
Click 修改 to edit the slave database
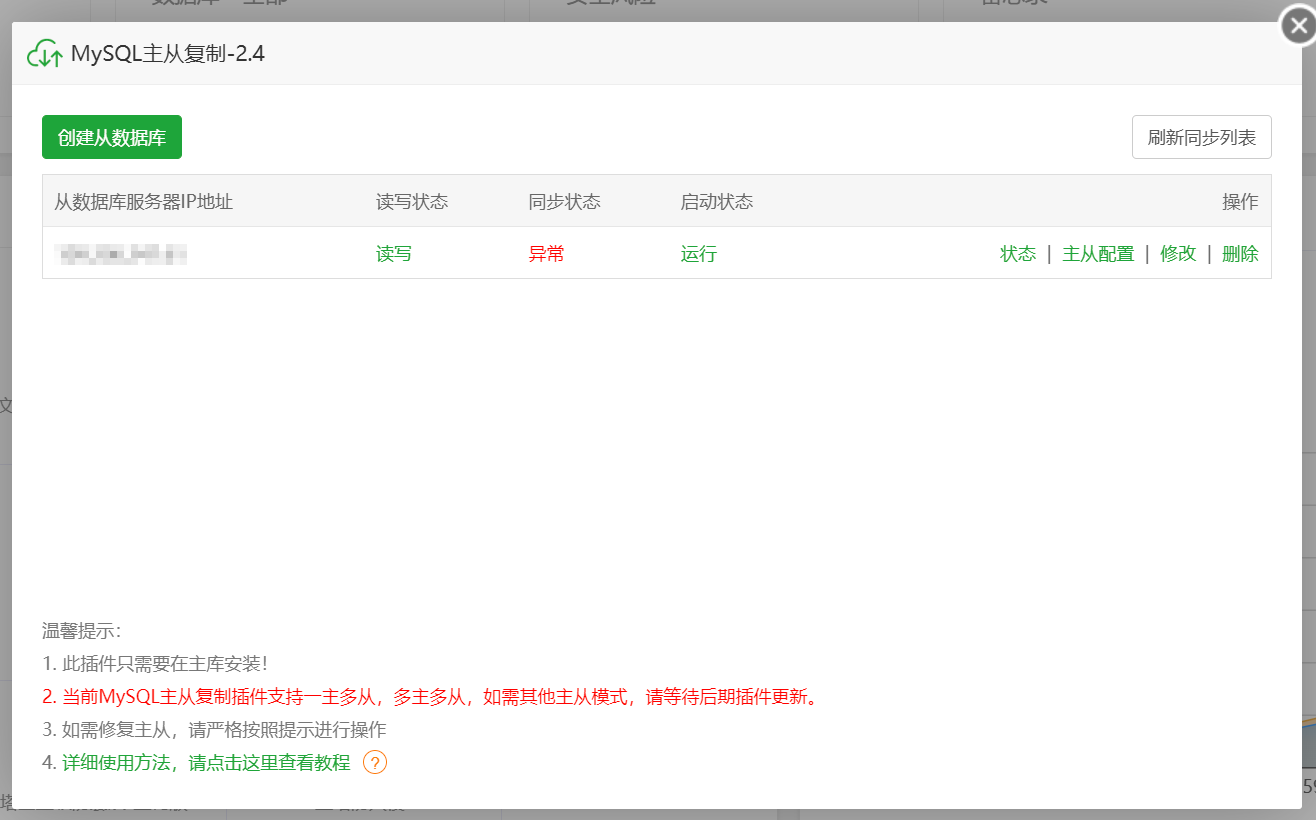point(1178,254)
